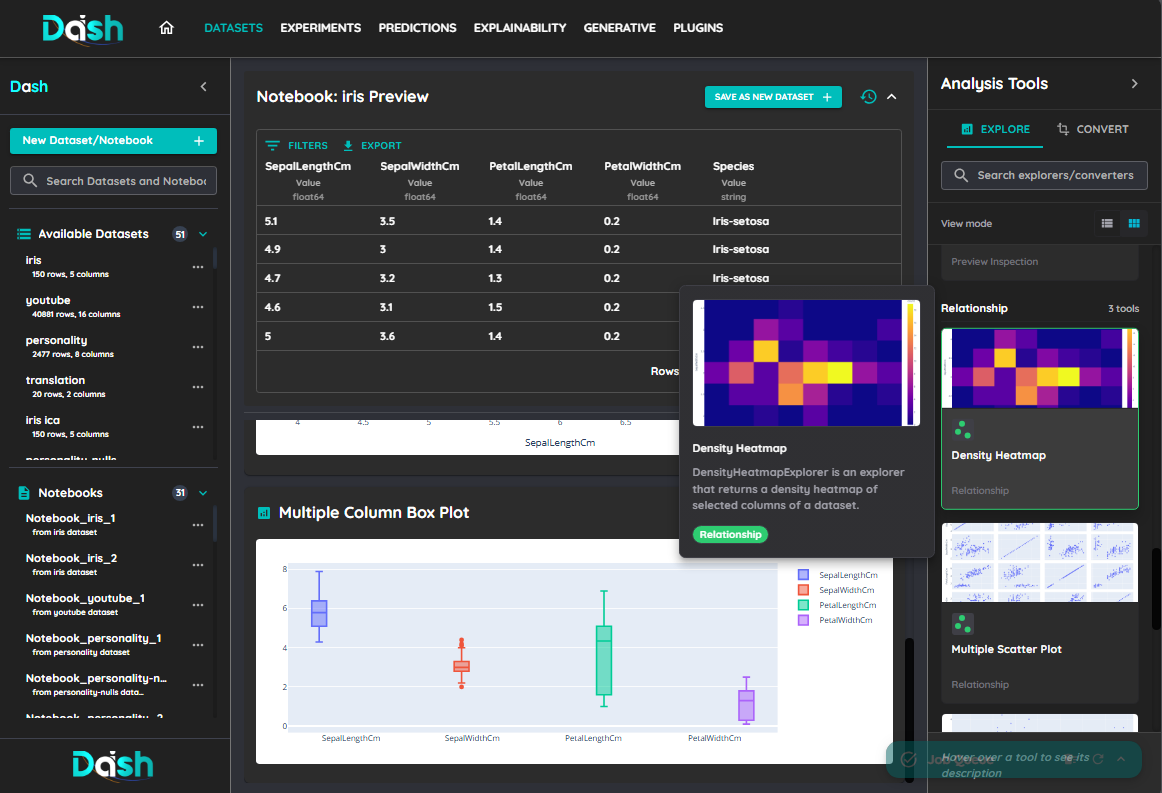Select the Home icon in the top navigation

[166, 28]
